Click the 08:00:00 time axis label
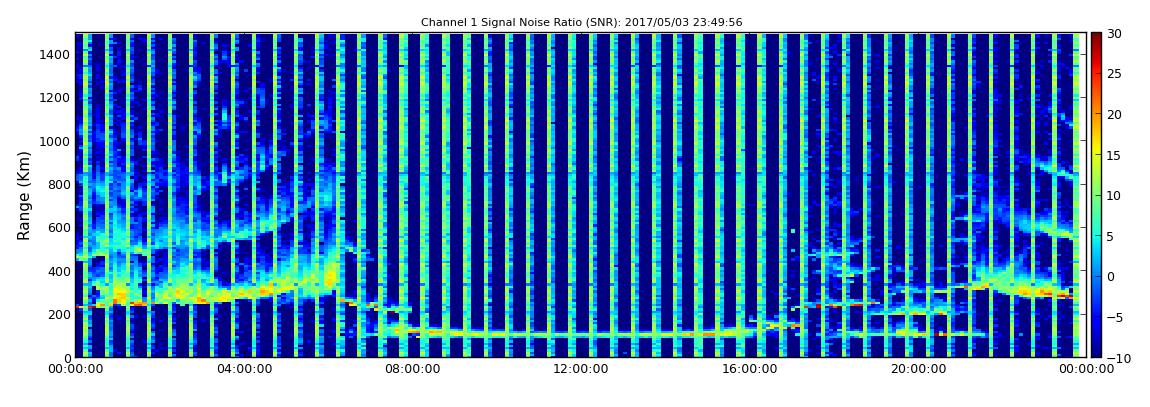This screenshot has height=407, width=1150. click(411, 369)
